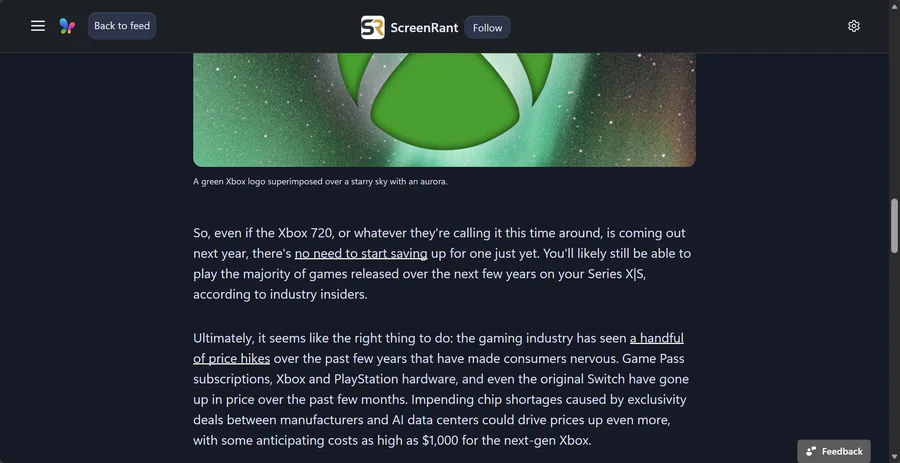Click the colorful MSN logo icon
Image resolution: width=900 pixels, height=463 pixels.
67,26
